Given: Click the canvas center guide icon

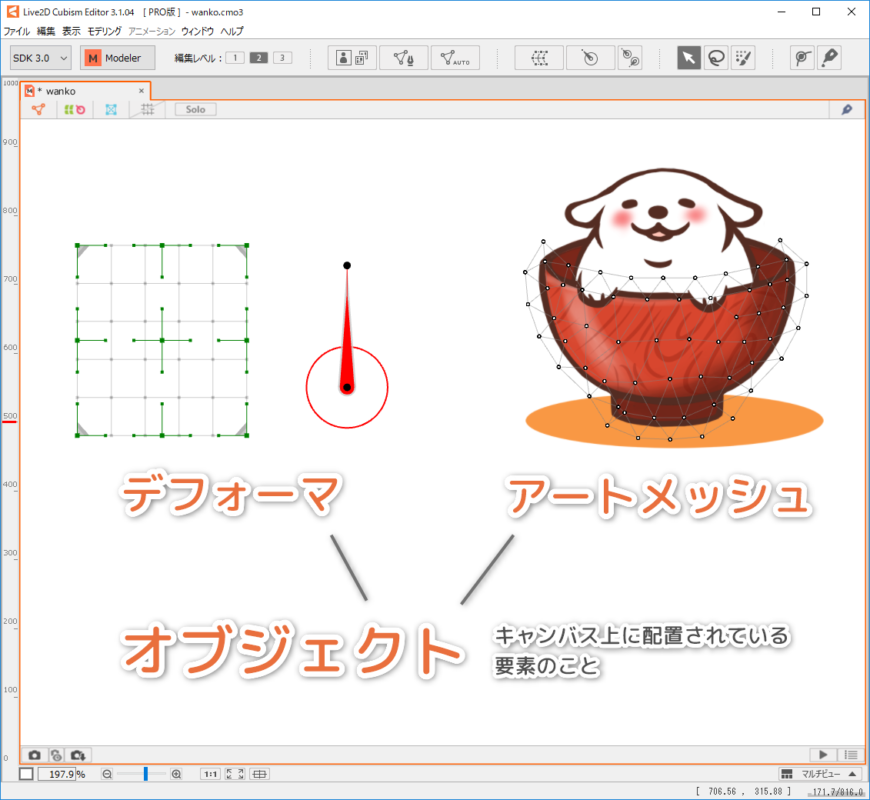Looking at the screenshot, I should click(260, 774).
